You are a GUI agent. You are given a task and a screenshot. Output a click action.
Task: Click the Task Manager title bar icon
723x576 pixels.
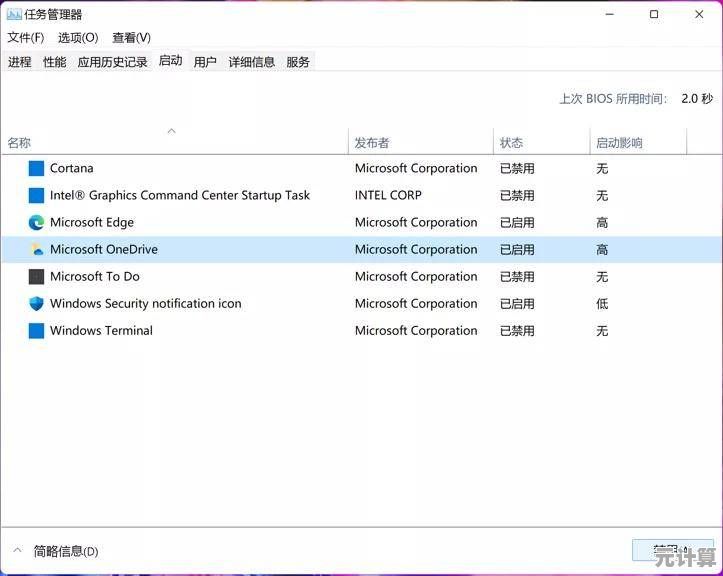tap(14, 14)
